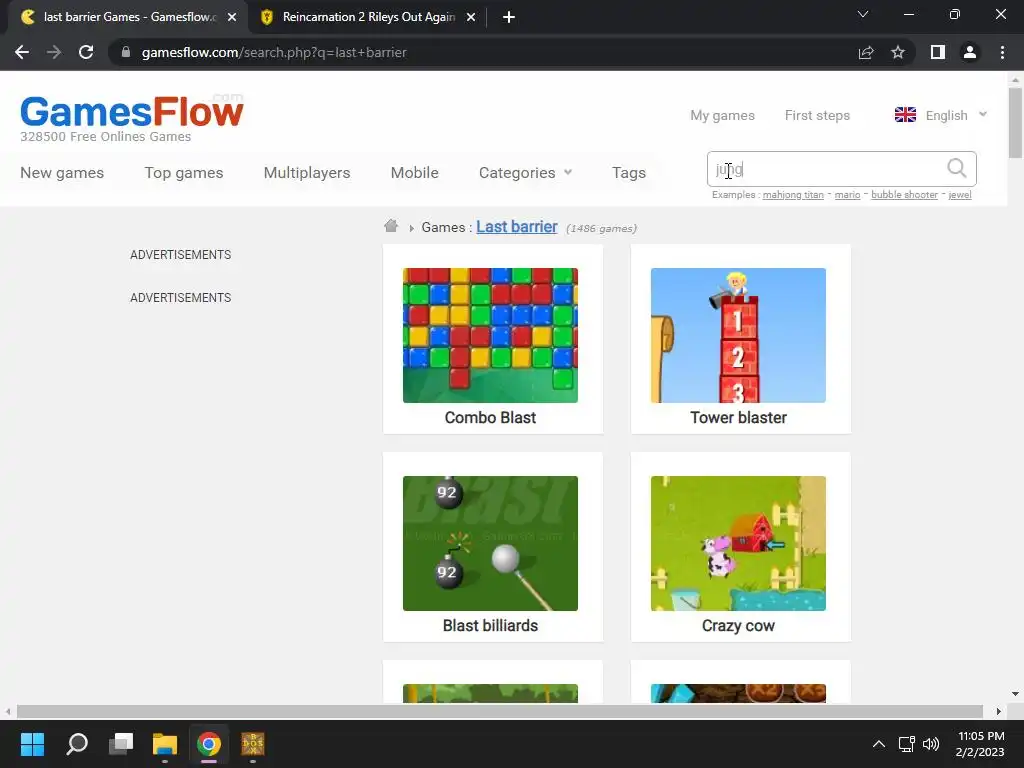Open Tower blaster game thumbnail
The width and height of the screenshot is (1024, 768).
(738, 335)
